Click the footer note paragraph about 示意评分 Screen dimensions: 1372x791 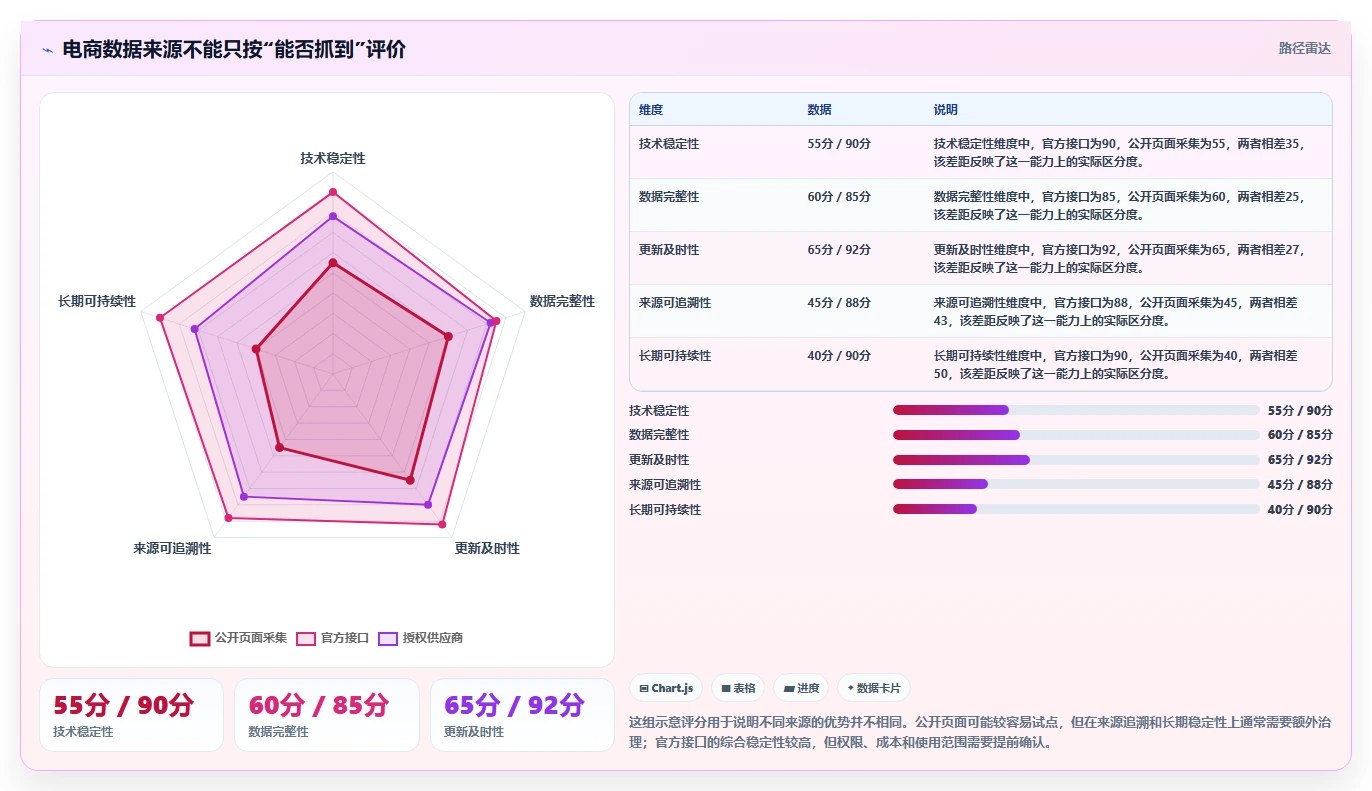coord(980,732)
